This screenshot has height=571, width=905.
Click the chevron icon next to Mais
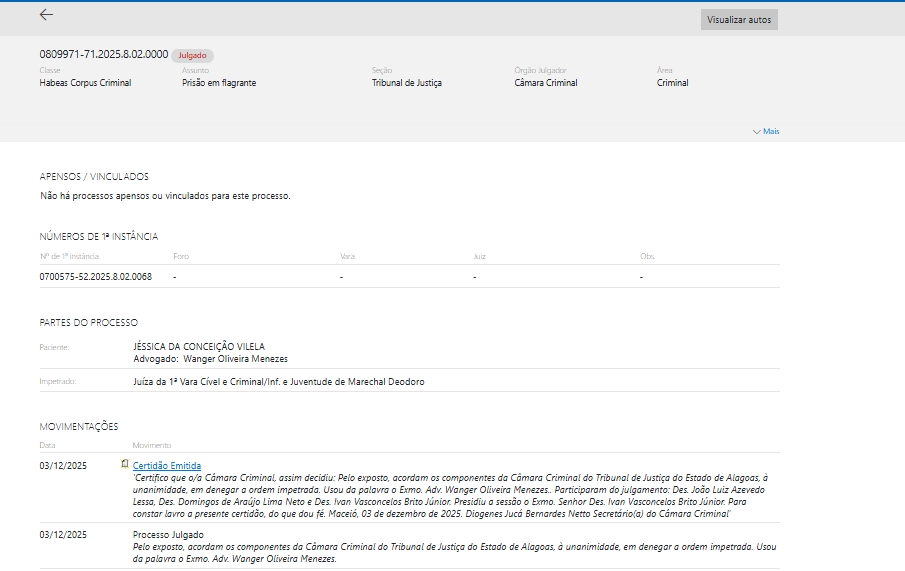(x=756, y=131)
